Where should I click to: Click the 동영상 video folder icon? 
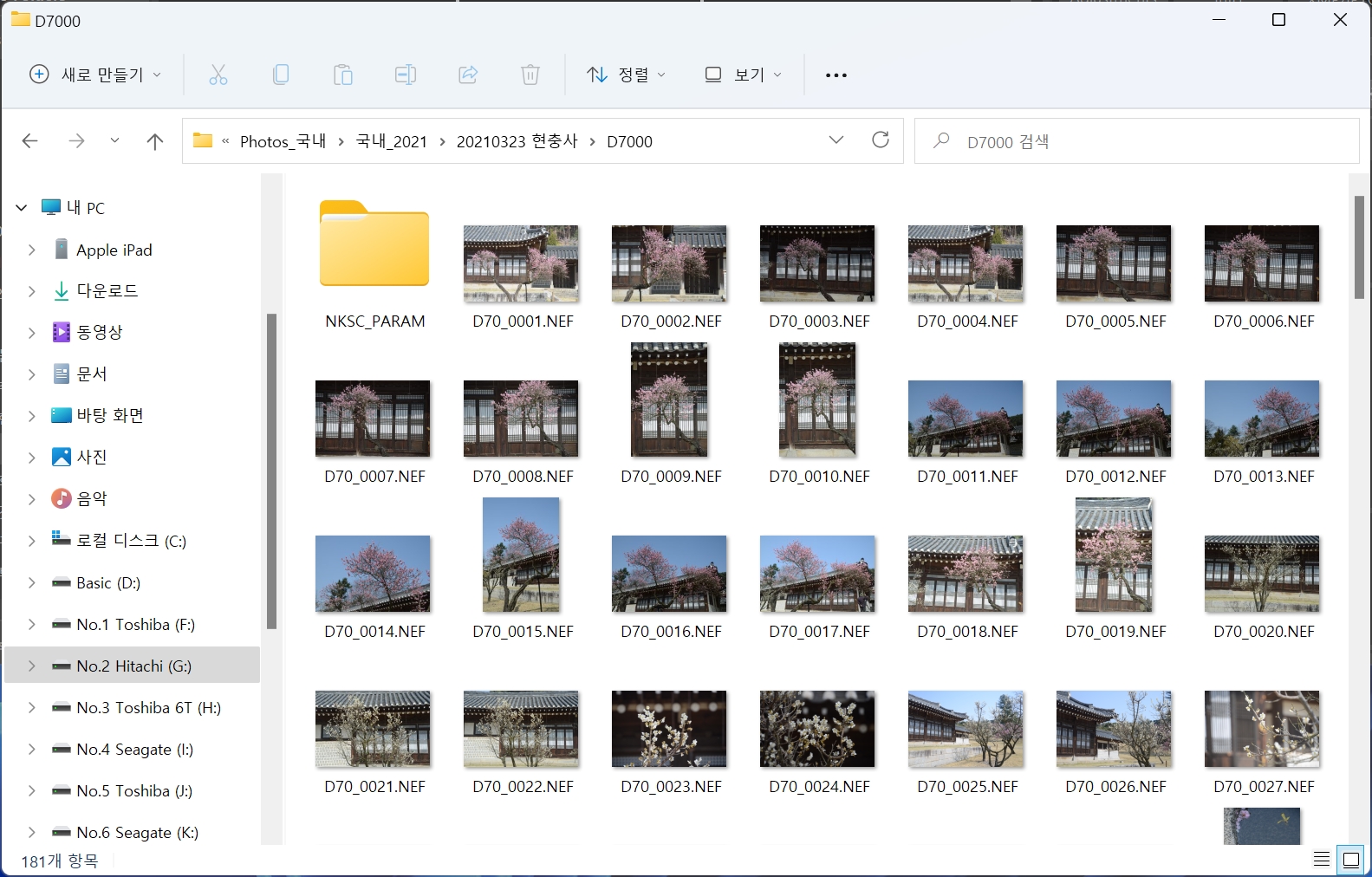tap(61, 332)
